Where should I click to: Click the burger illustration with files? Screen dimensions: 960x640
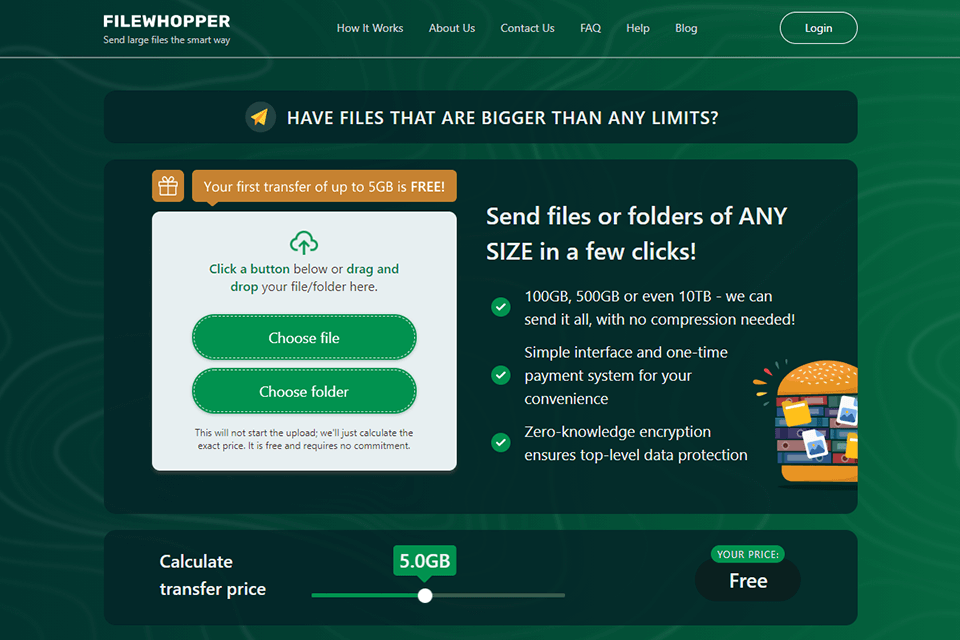(x=808, y=423)
